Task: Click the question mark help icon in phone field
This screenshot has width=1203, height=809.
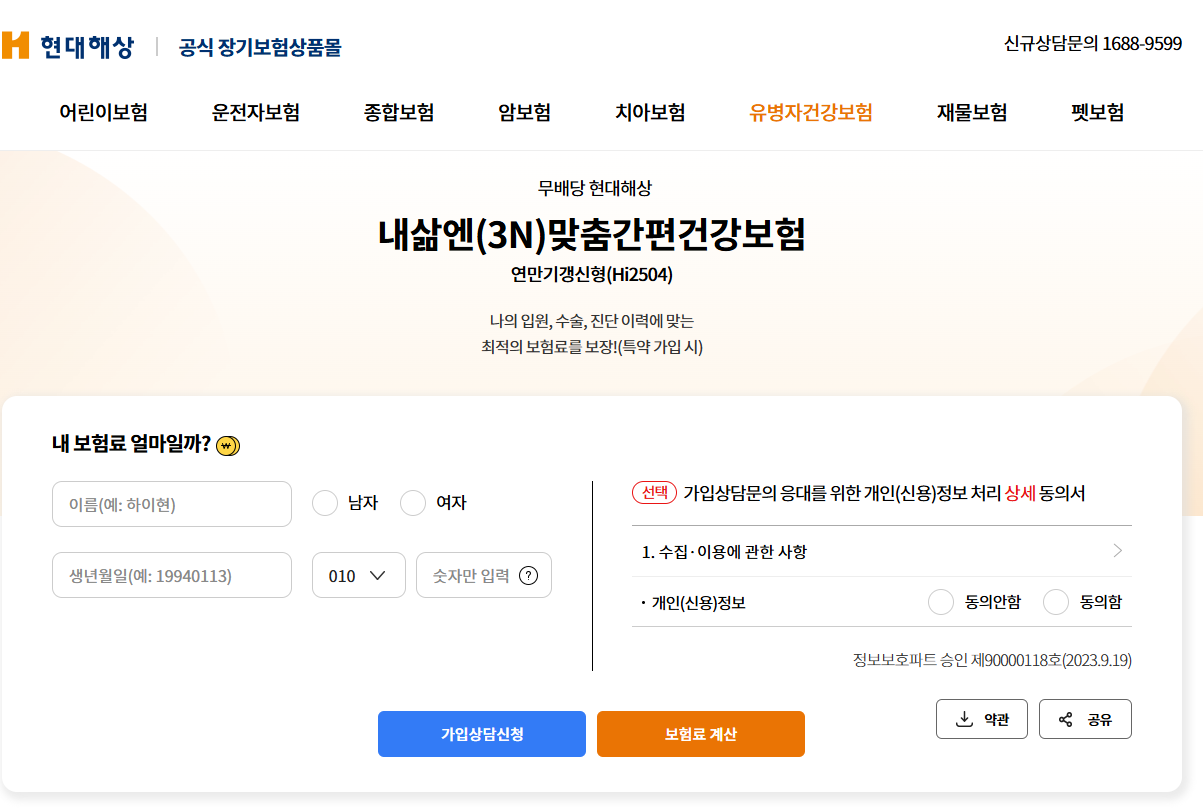Action: 529,576
